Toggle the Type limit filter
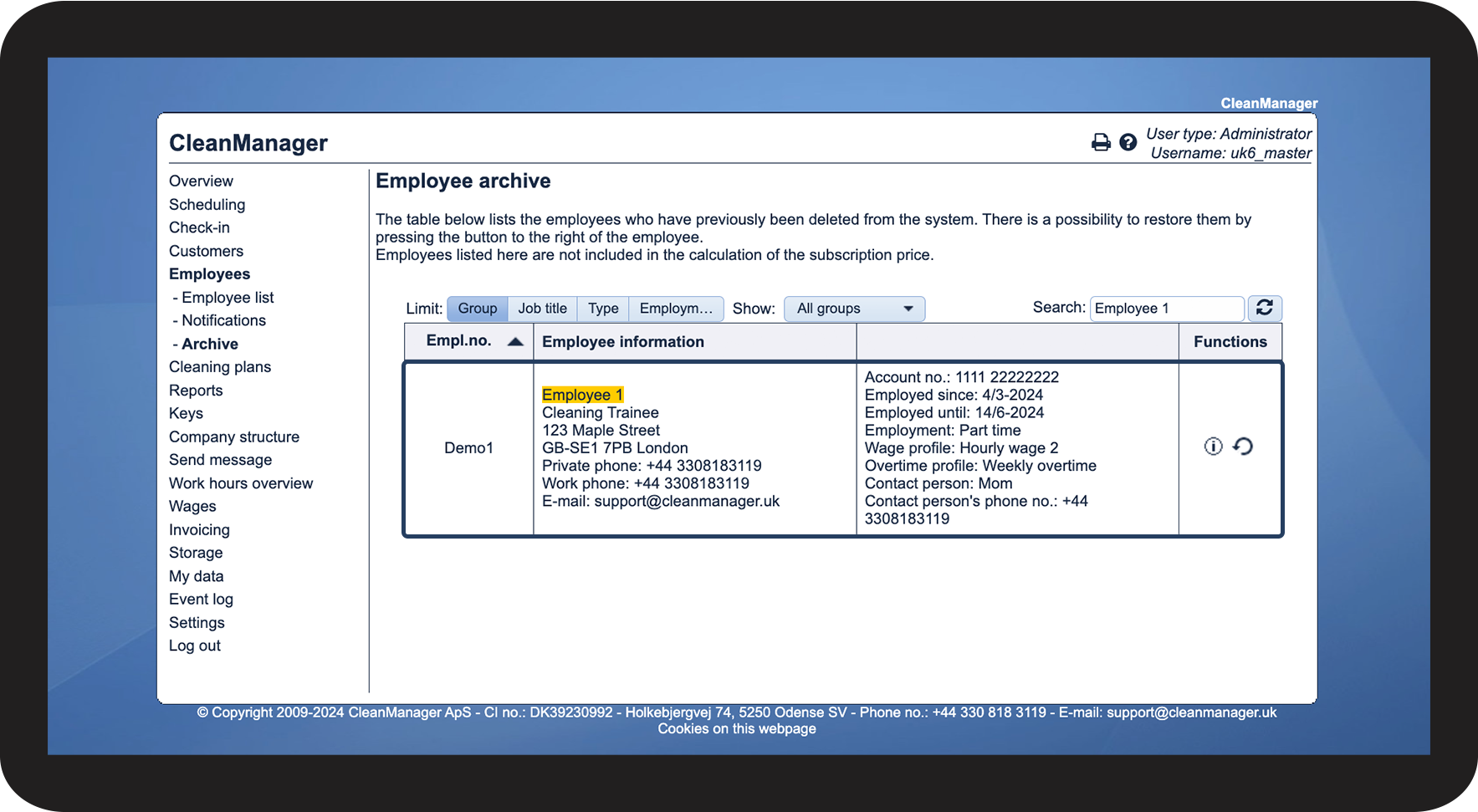 tap(603, 309)
